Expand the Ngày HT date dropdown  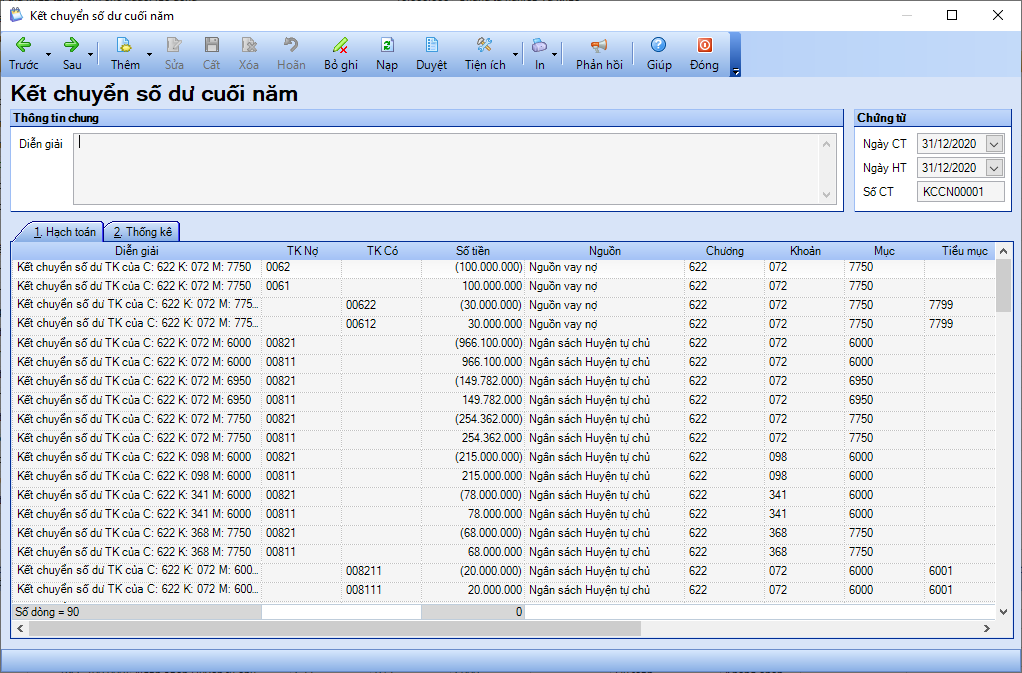coord(993,168)
